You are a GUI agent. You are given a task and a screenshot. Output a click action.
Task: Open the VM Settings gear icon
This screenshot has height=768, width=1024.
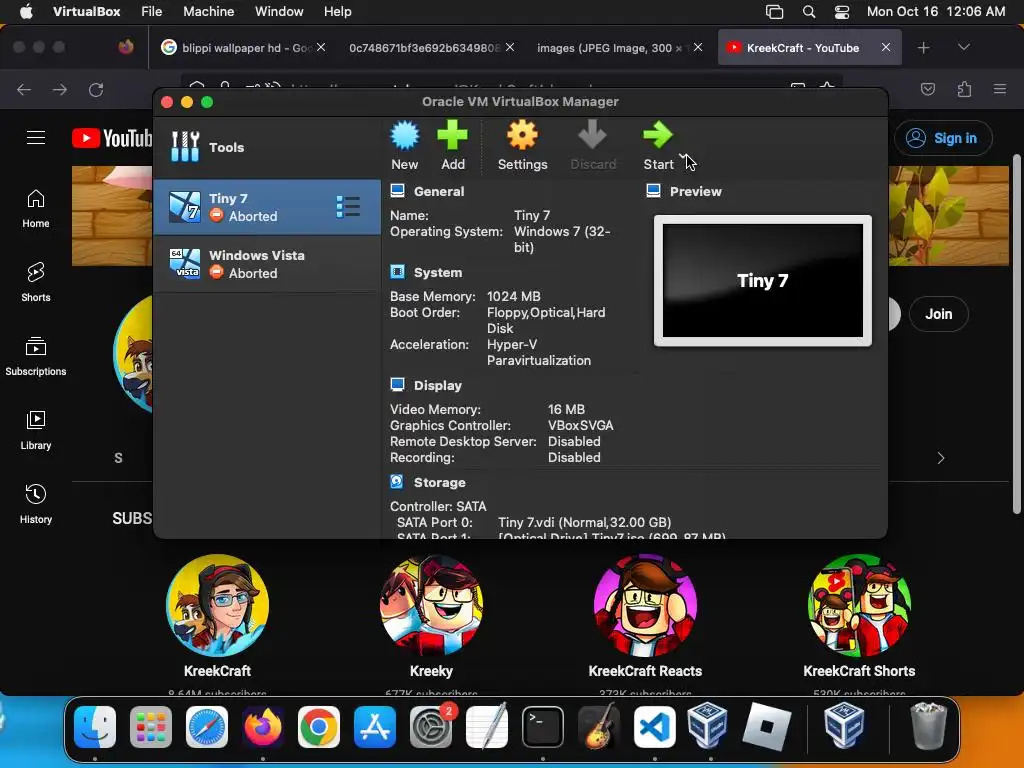(x=522, y=145)
